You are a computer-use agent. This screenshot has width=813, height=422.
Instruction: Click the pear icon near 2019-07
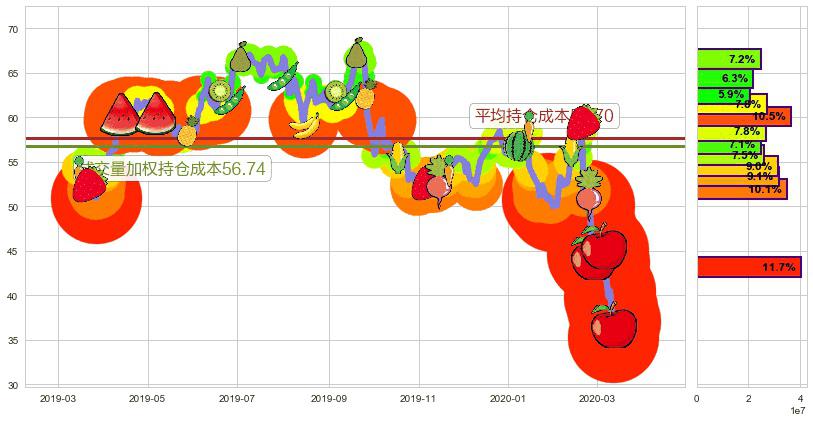point(240,58)
